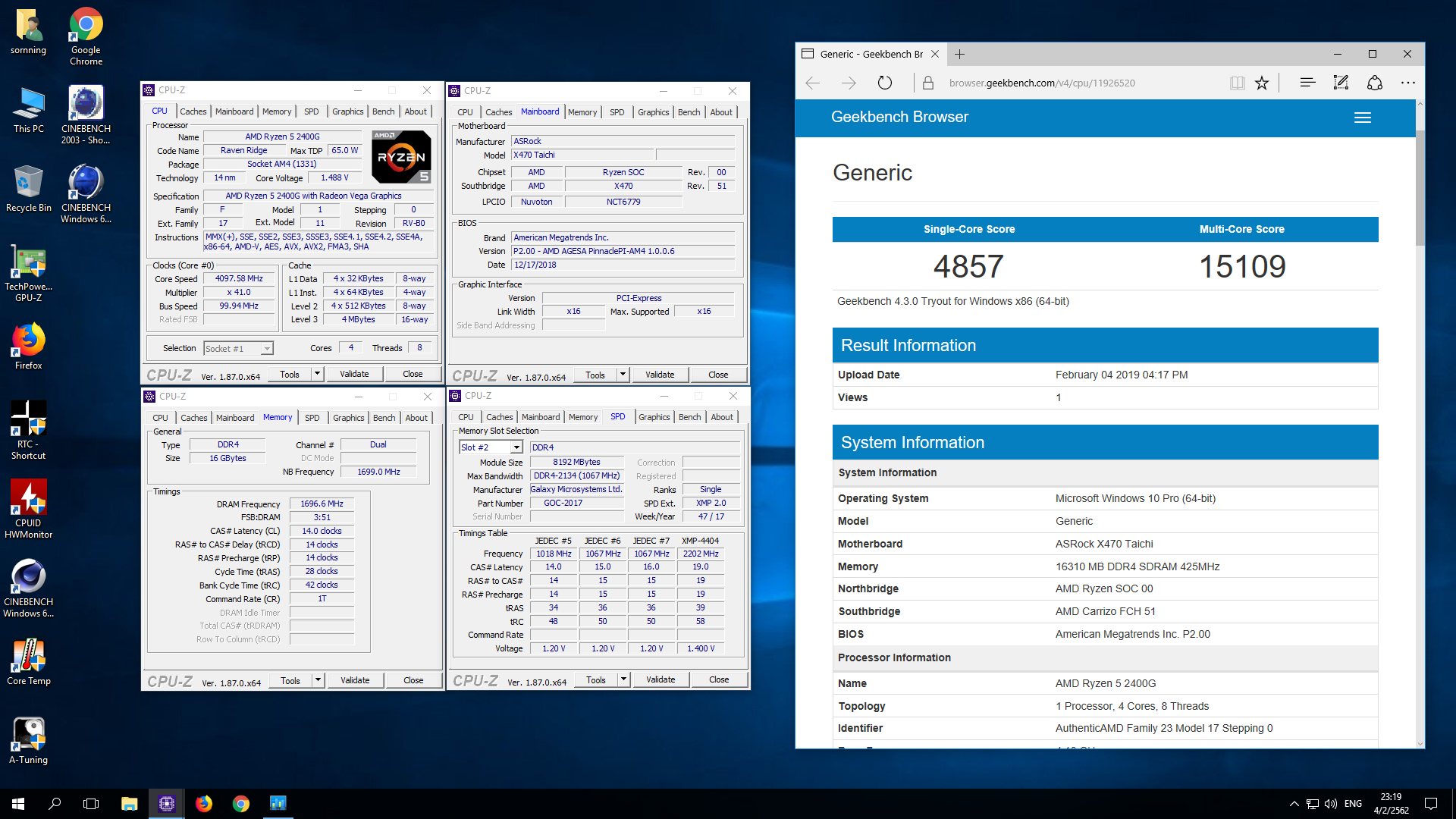Click Close in the Mainboard CPU-Z window
Screen dimensions: 1456x819
[718, 375]
